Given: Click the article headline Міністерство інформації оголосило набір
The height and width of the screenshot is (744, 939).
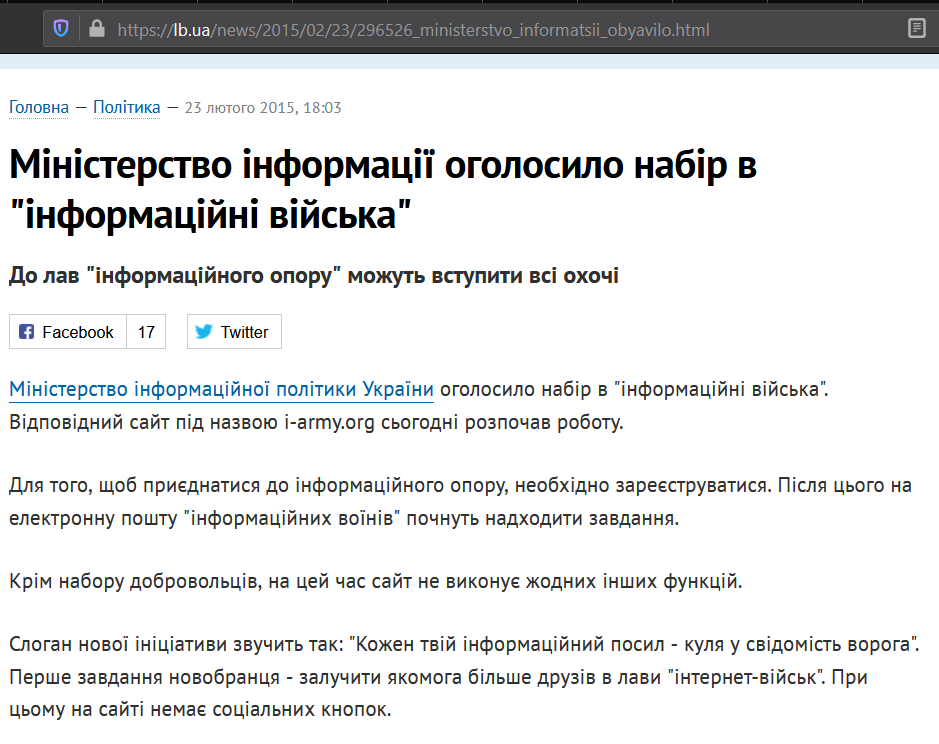Looking at the screenshot, I should click(383, 189).
